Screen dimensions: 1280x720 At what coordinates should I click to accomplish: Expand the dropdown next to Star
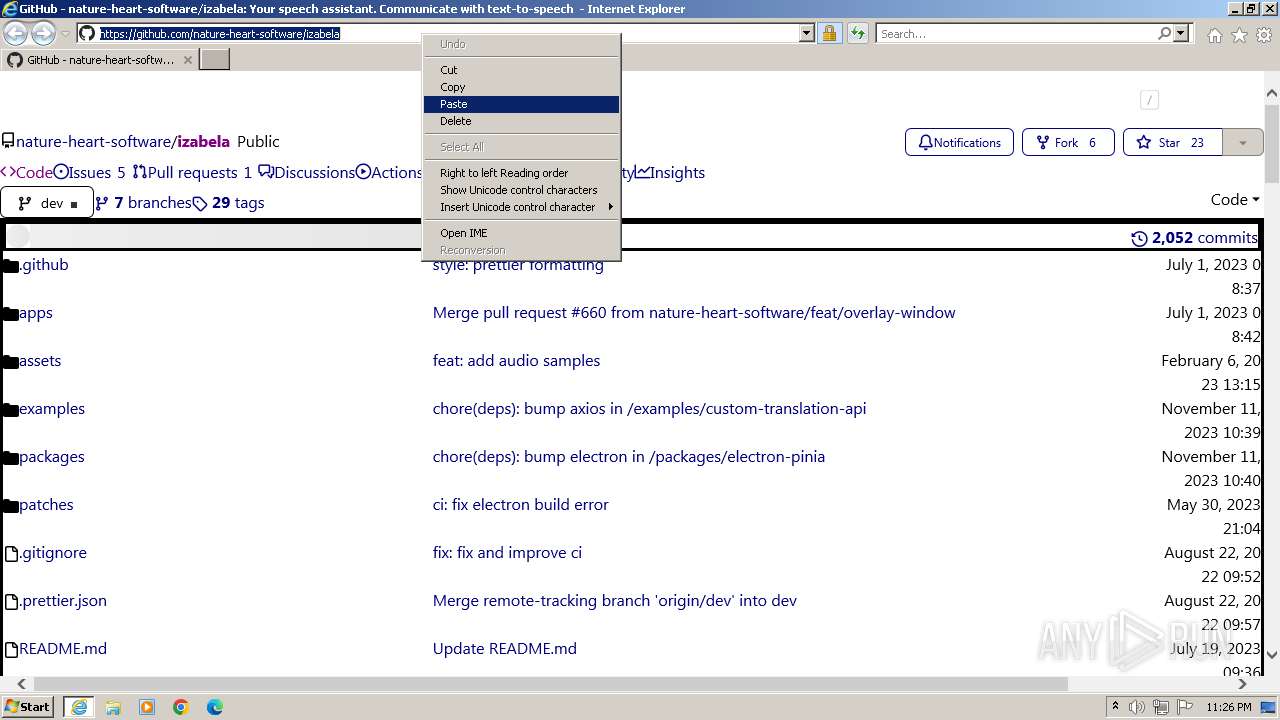click(x=1243, y=142)
